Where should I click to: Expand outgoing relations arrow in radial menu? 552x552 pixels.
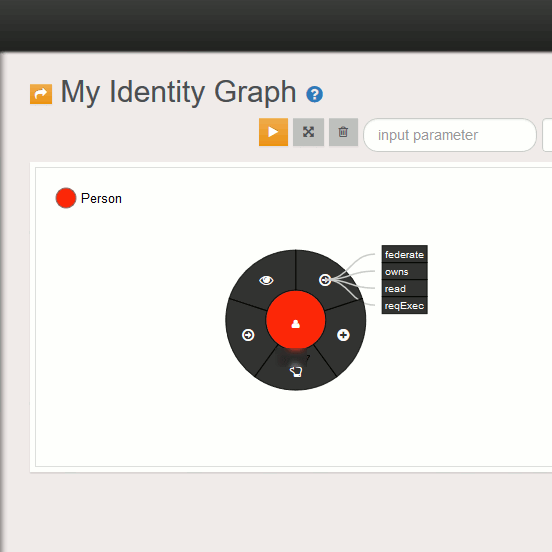(x=325, y=280)
